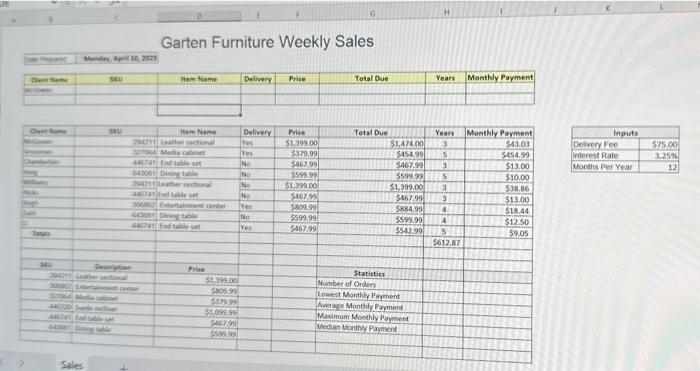This screenshot has height=371, width=700.
Task: Select the 12 months per year value
Action: coord(659,167)
